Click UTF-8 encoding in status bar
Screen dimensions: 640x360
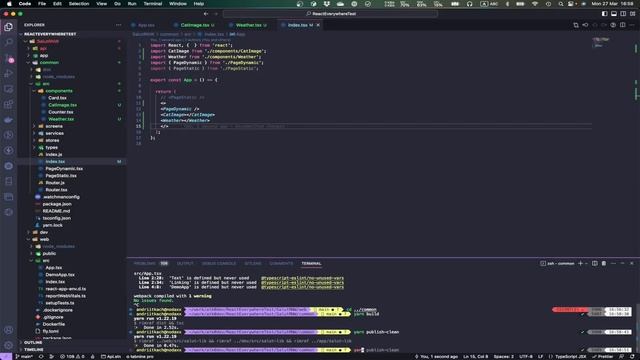526,357
